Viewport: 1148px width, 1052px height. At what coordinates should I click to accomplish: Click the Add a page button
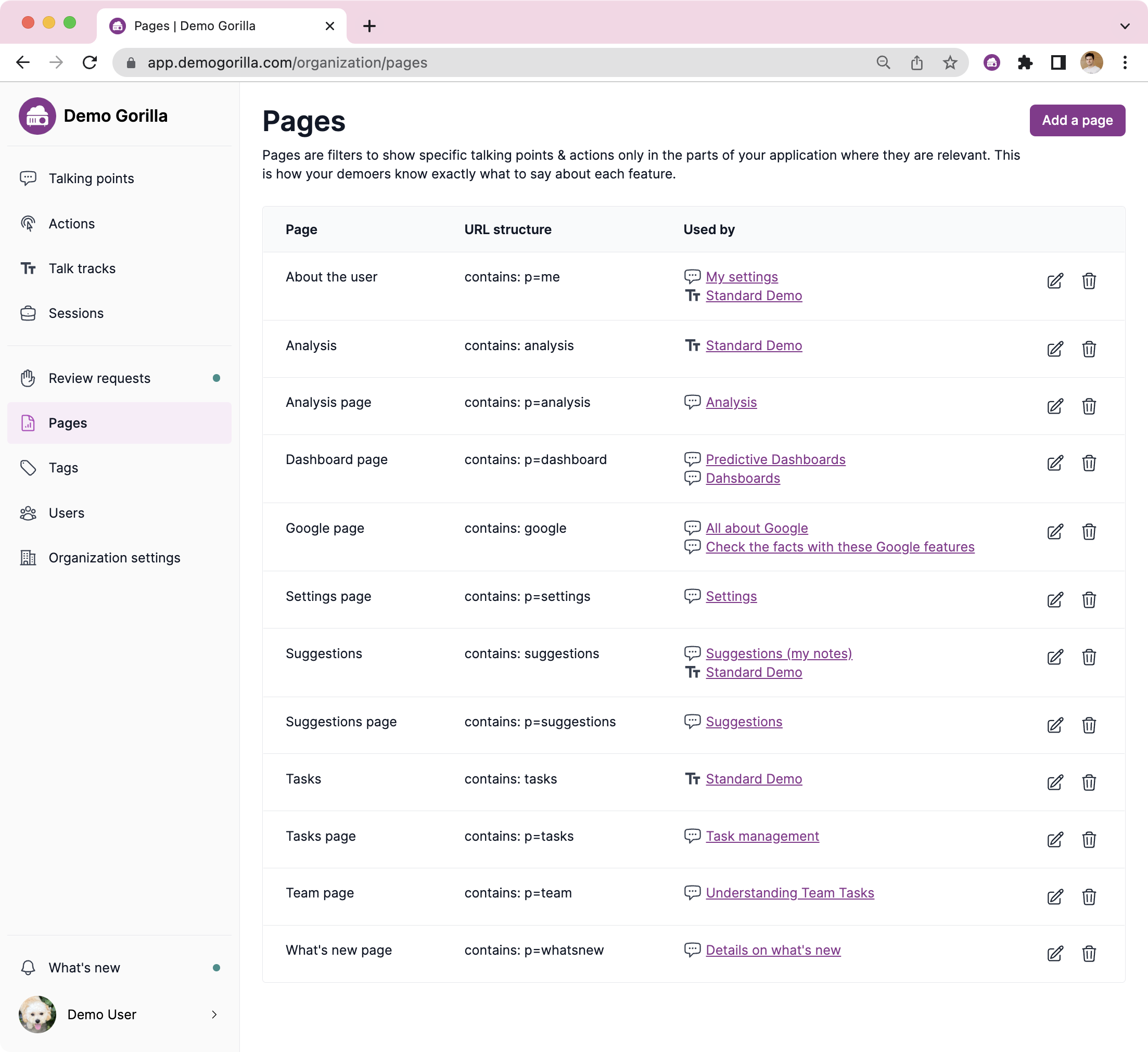1077,120
